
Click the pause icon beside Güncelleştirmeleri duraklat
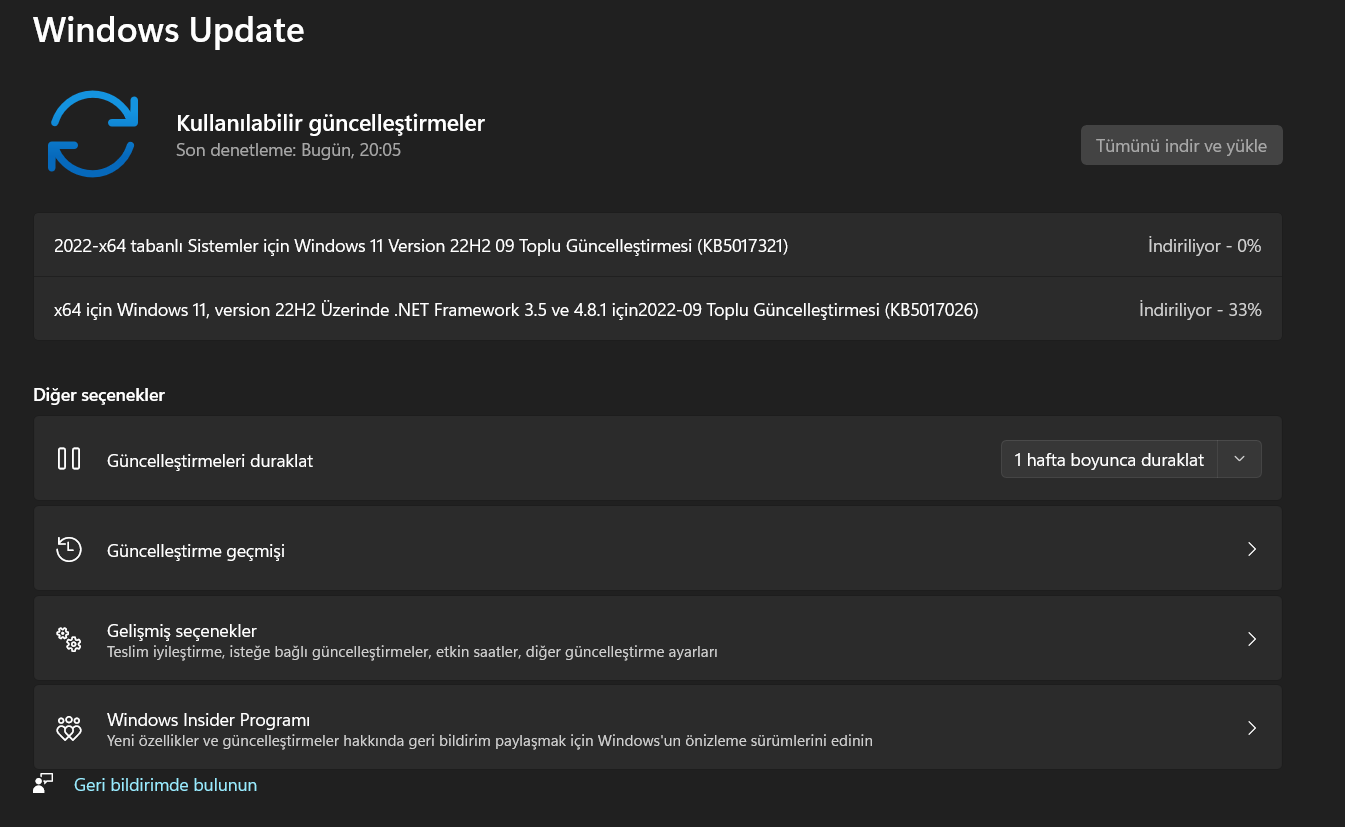(x=69, y=459)
